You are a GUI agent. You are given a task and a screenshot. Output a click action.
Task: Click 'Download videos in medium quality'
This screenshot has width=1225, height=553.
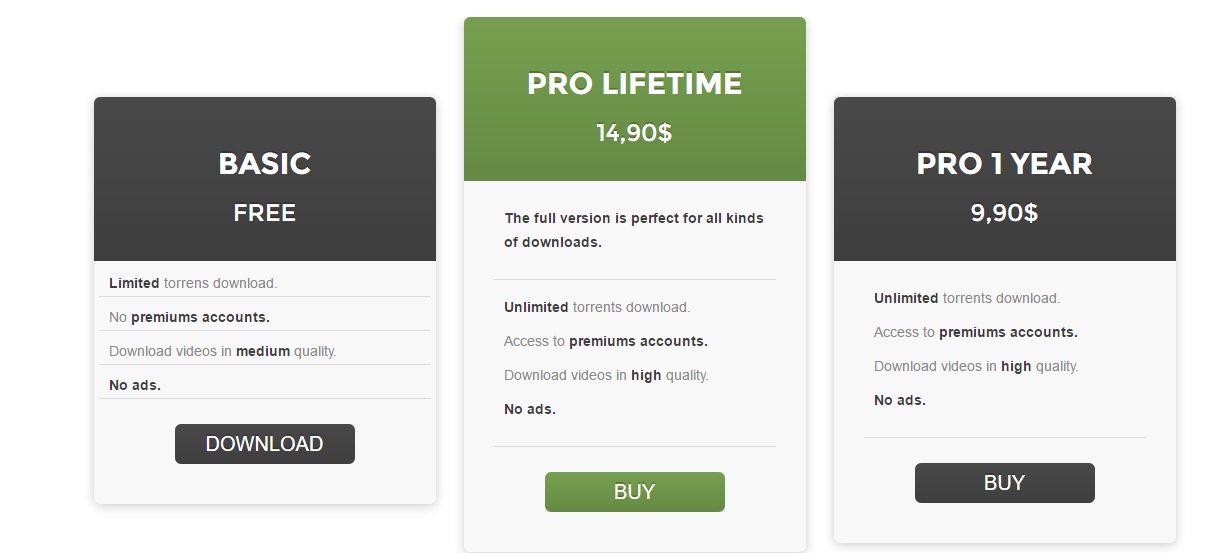point(223,351)
